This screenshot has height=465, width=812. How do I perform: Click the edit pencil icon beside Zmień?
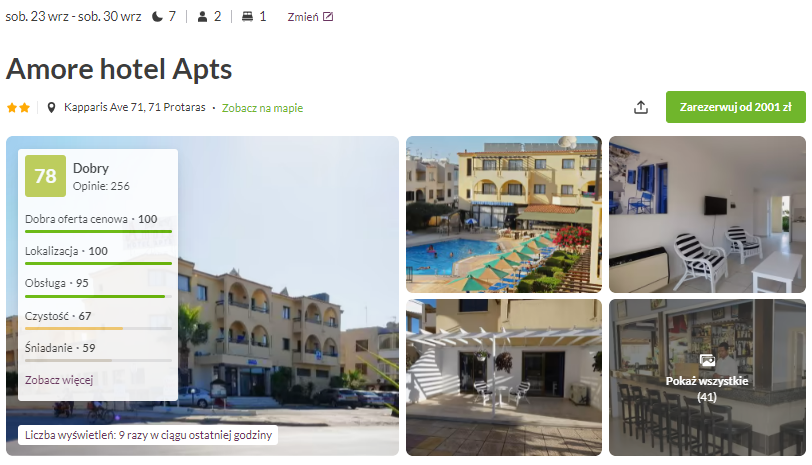click(328, 17)
